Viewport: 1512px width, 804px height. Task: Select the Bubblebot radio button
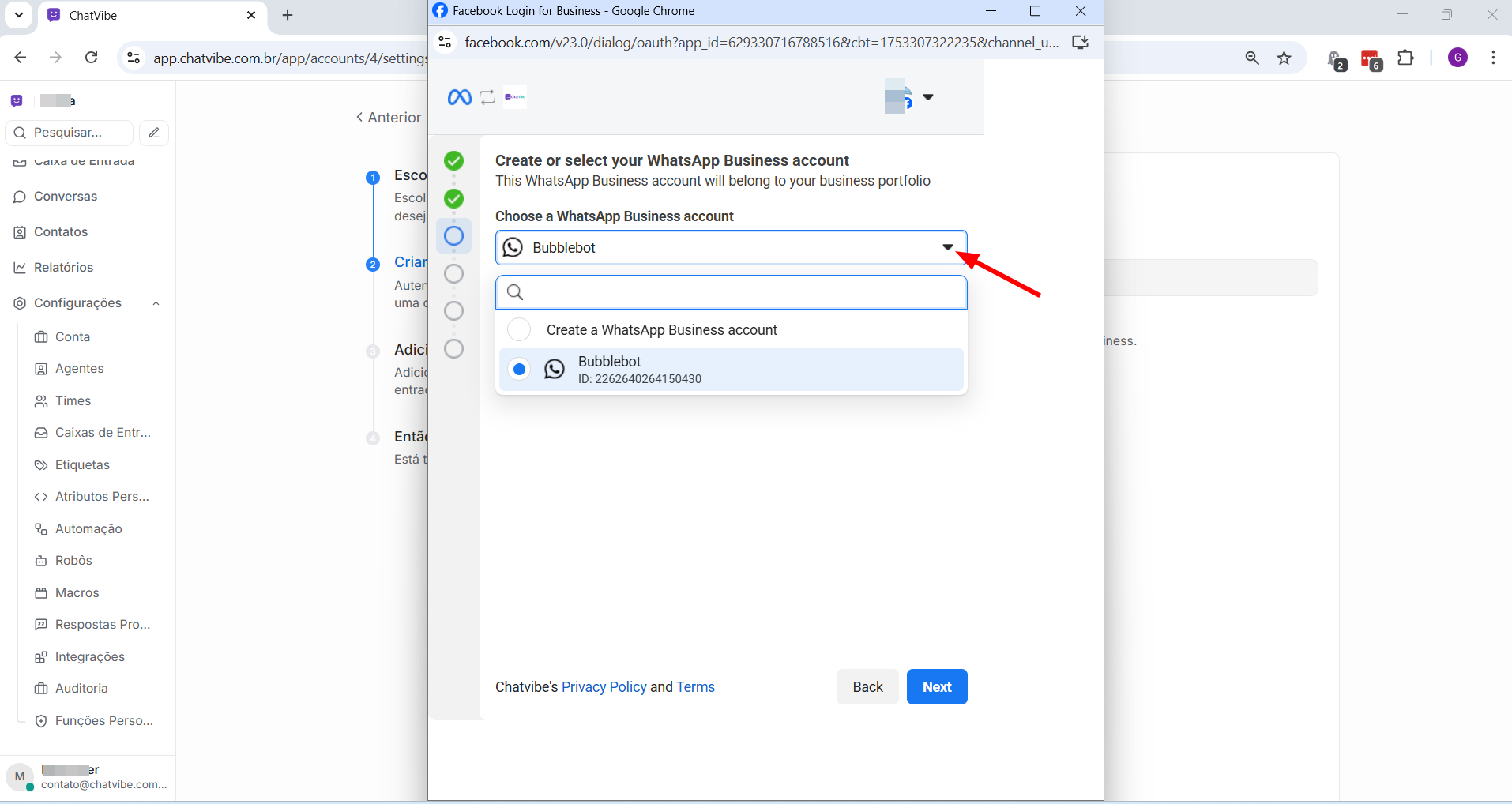click(x=519, y=369)
